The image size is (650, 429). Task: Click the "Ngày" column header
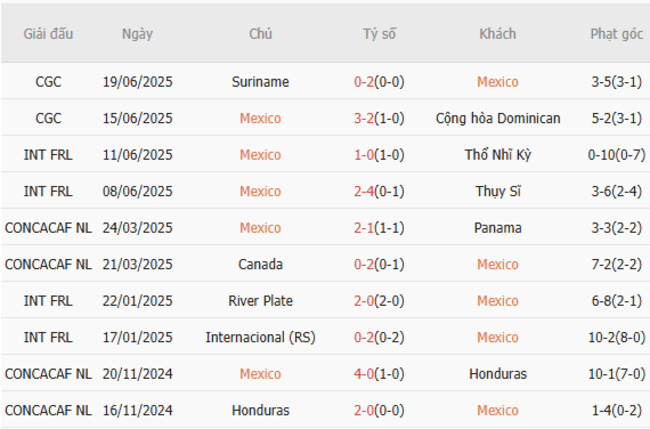coord(137,34)
